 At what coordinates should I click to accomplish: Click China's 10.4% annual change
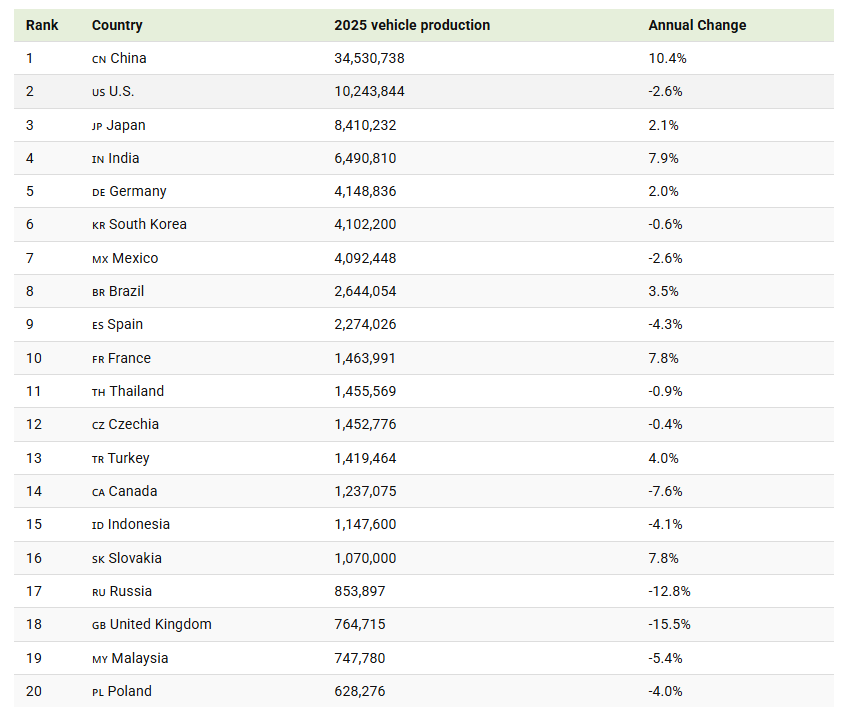point(667,58)
